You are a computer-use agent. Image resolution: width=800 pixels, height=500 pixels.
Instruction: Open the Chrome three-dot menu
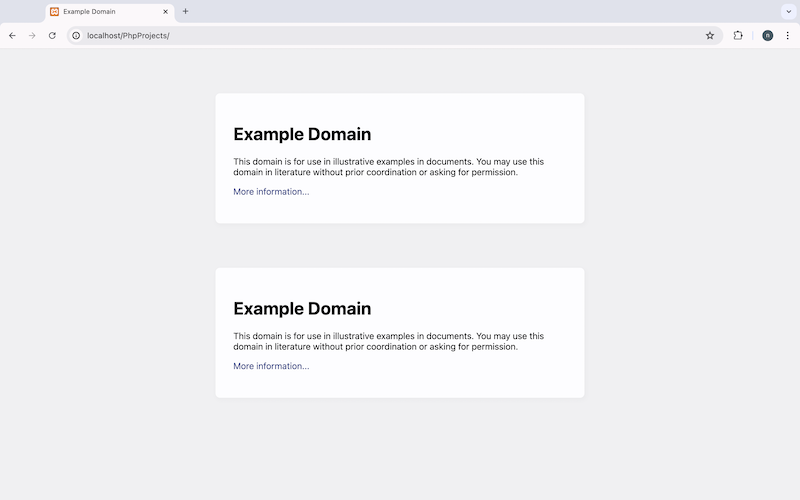click(x=787, y=35)
